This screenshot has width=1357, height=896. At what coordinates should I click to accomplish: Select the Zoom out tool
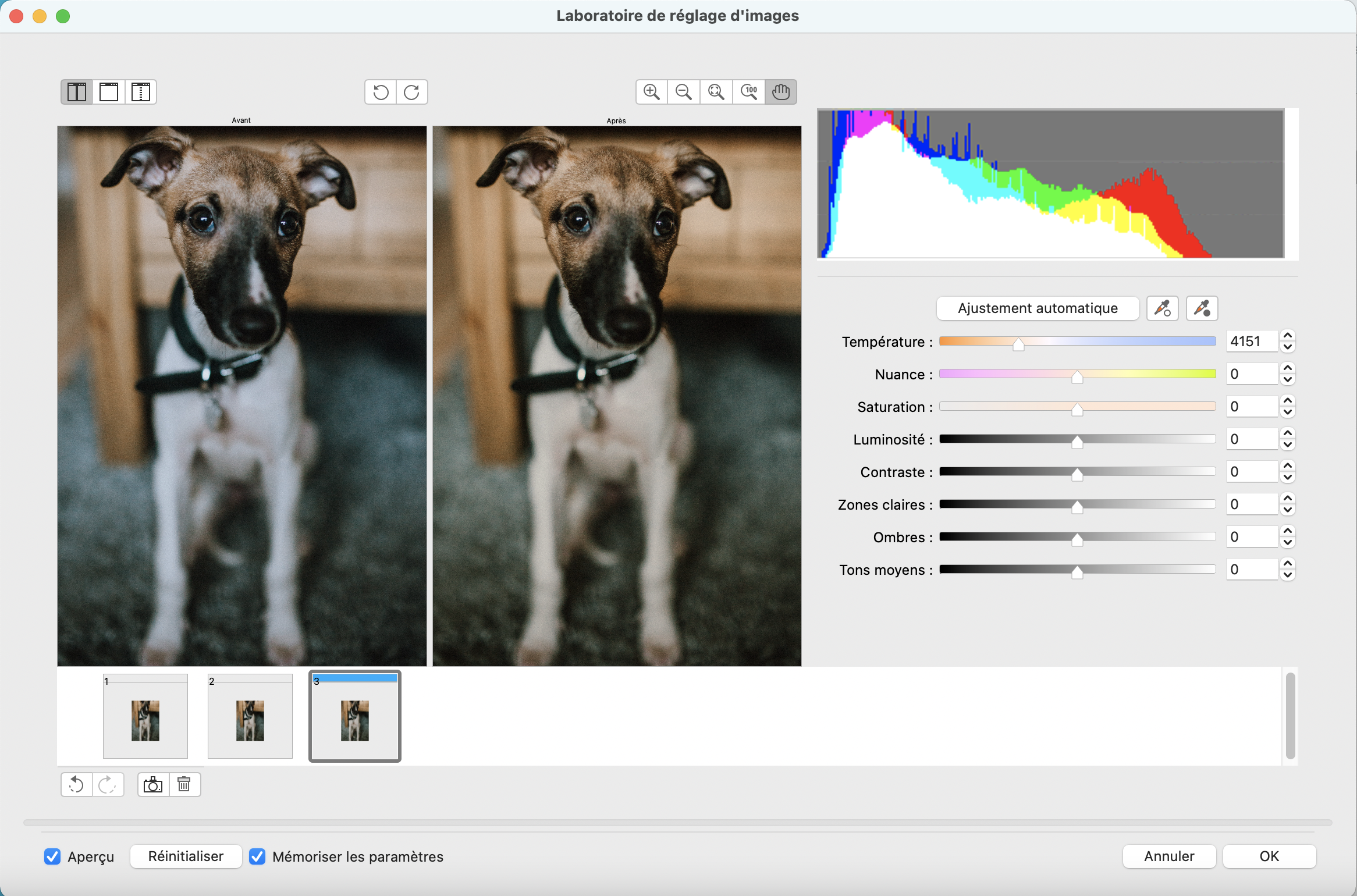point(683,92)
